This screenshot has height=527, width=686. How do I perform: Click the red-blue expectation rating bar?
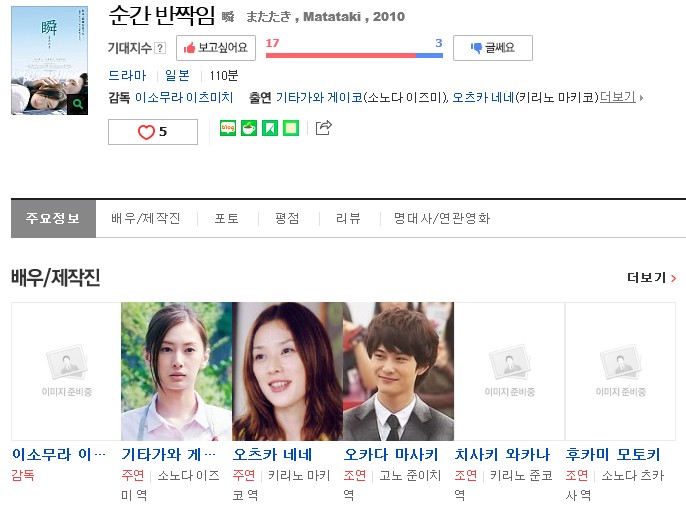point(354,56)
